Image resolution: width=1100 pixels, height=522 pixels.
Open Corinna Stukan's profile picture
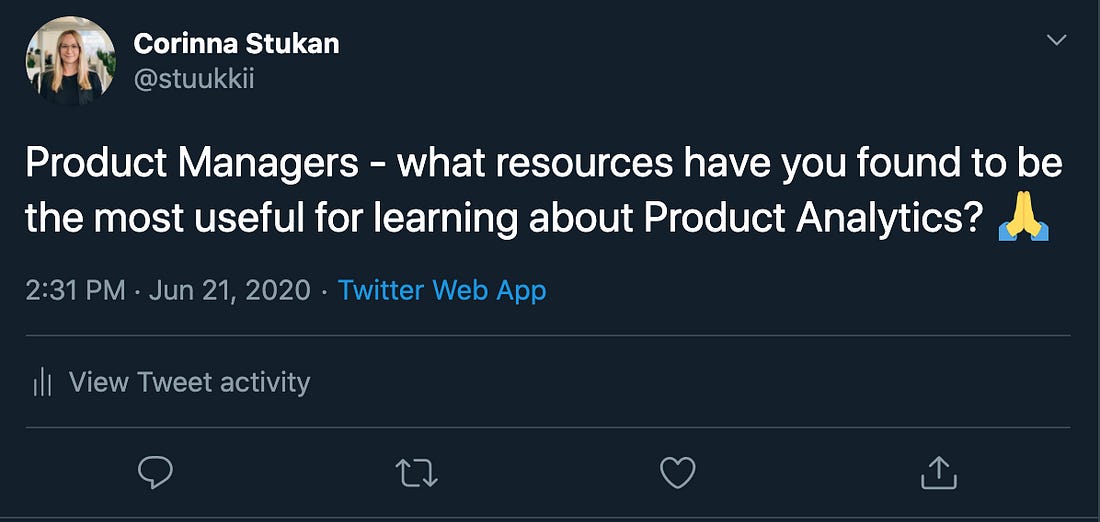[70, 61]
